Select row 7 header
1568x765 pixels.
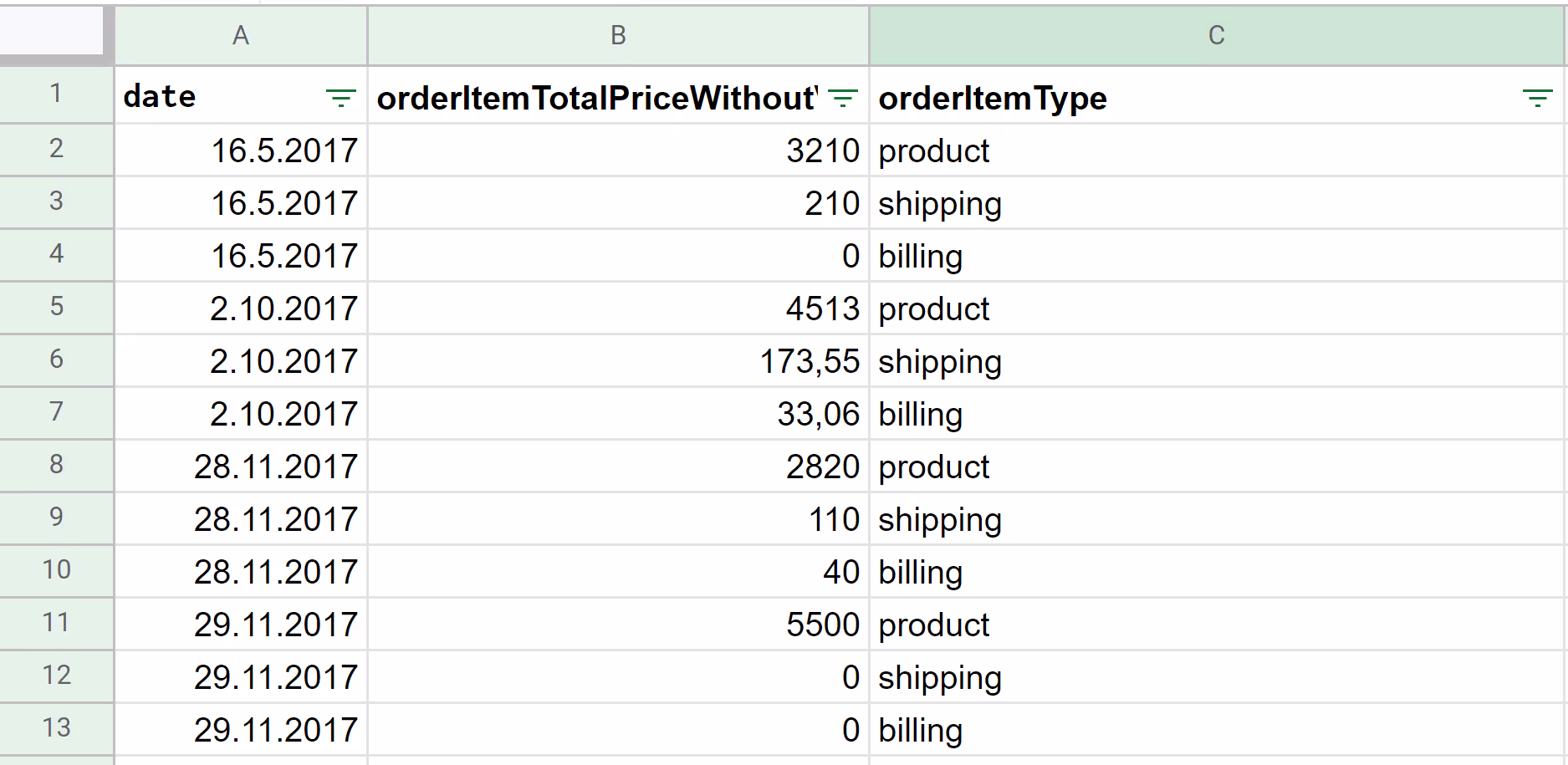click(x=56, y=412)
